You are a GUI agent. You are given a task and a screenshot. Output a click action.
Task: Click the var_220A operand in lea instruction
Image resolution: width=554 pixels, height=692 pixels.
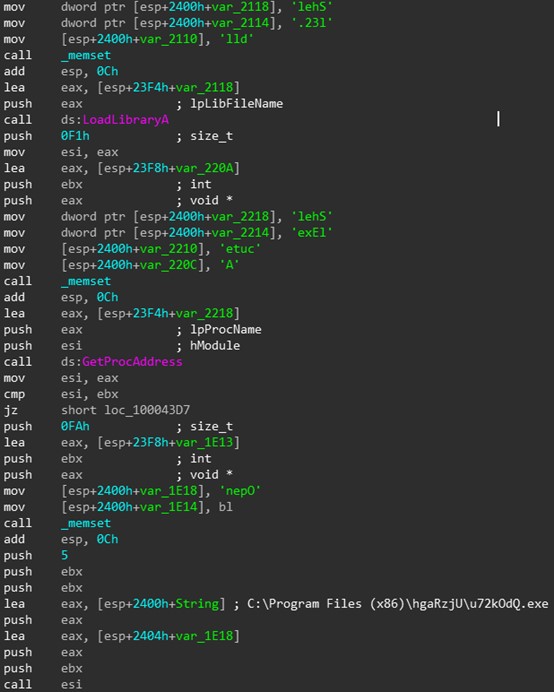(204, 168)
